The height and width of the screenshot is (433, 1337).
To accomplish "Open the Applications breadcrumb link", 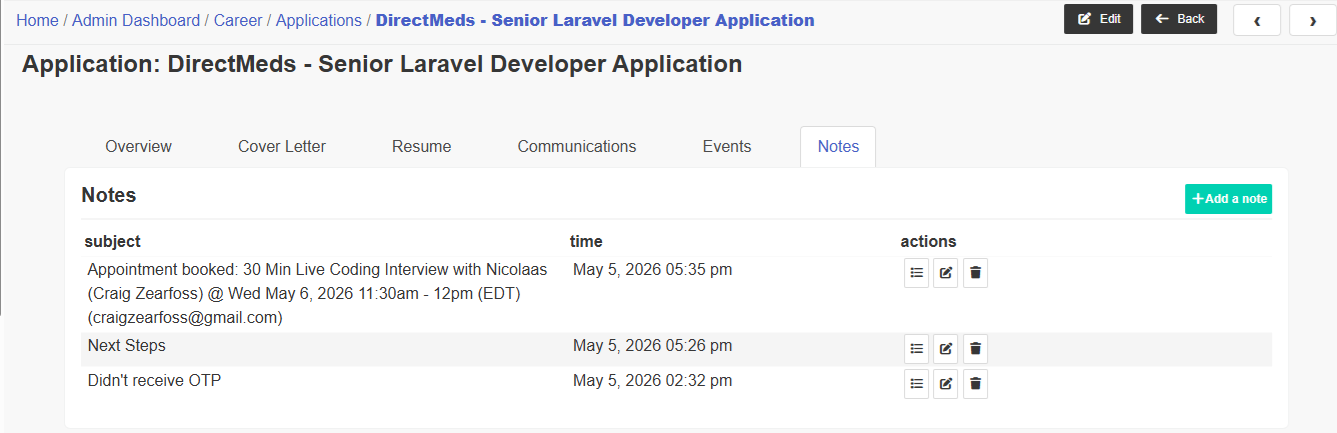I will coord(319,20).
